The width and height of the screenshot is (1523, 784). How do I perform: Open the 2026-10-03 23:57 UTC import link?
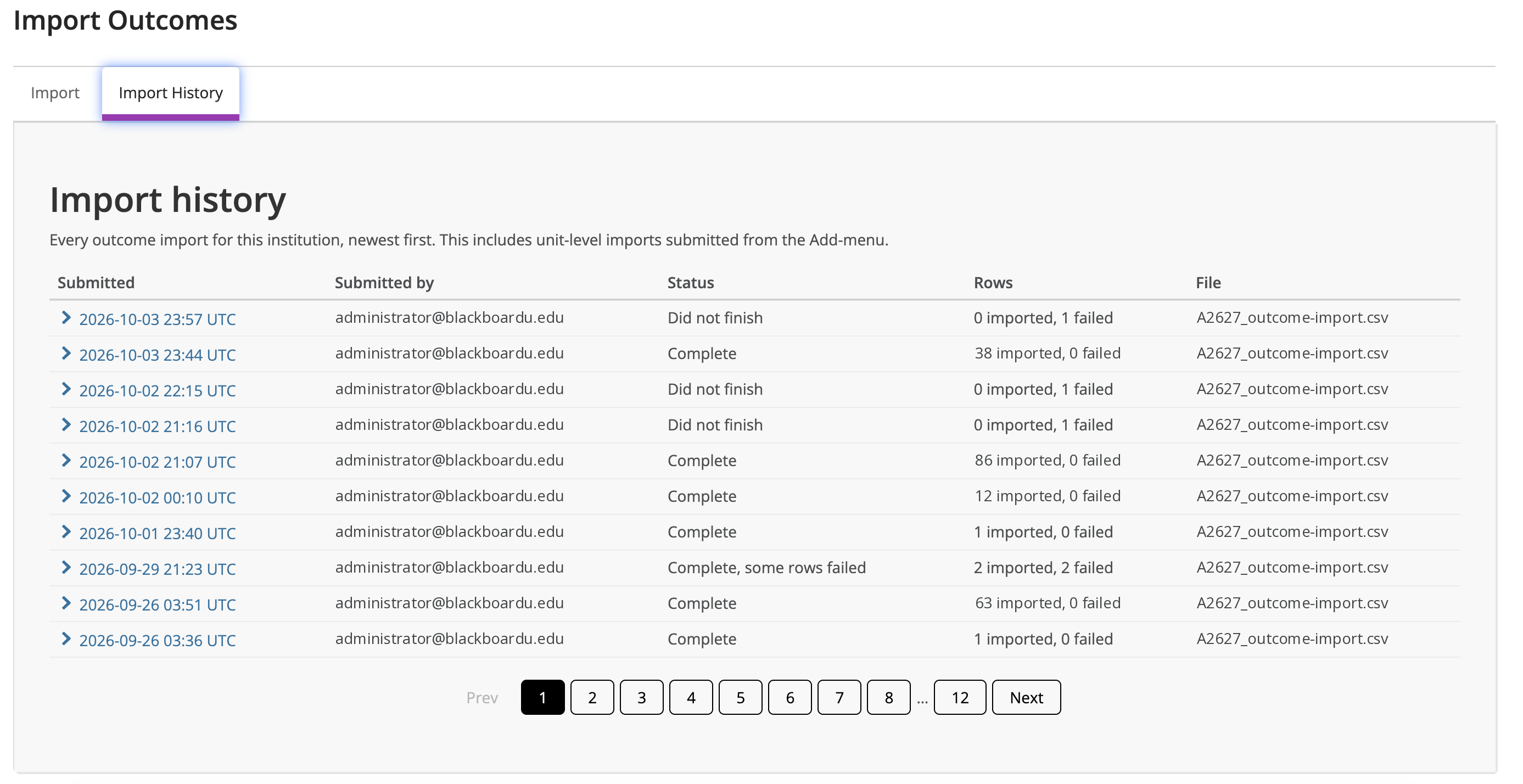(x=157, y=320)
